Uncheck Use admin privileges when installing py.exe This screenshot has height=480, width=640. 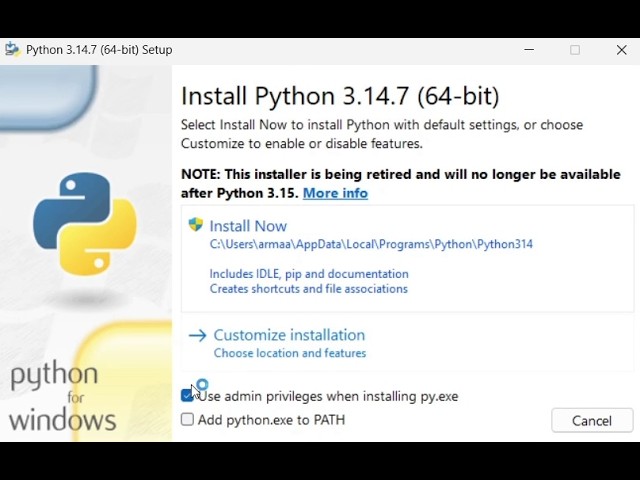[x=187, y=395]
